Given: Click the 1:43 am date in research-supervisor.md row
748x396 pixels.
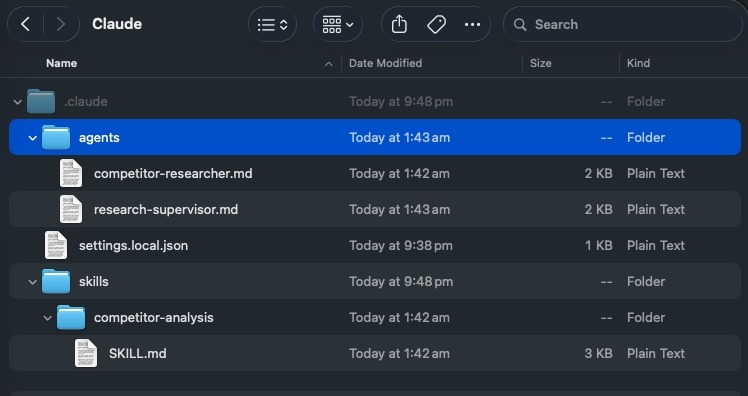Looking at the screenshot, I should [399, 209].
